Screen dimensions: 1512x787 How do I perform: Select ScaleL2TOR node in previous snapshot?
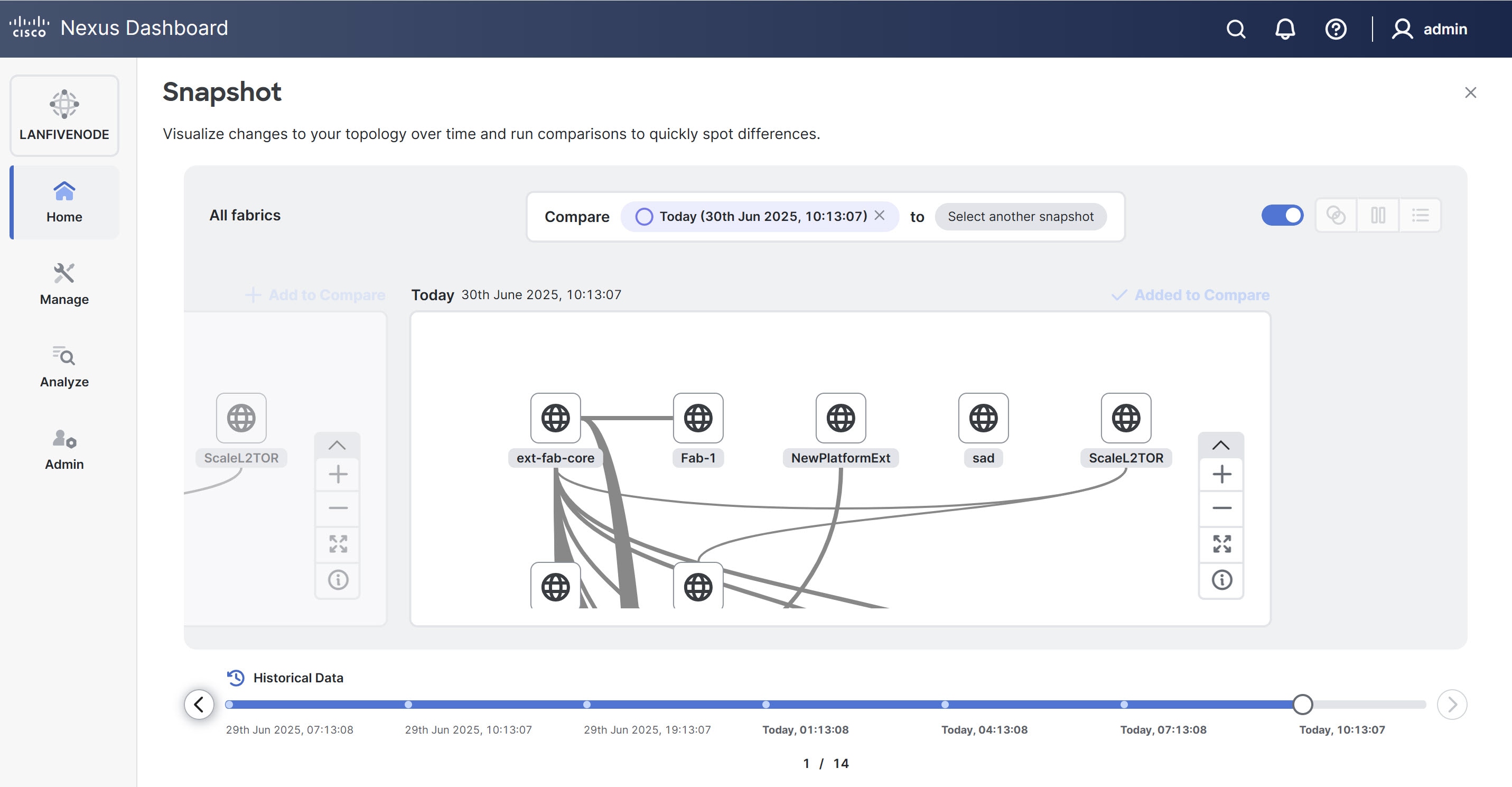pyautogui.click(x=241, y=418)
